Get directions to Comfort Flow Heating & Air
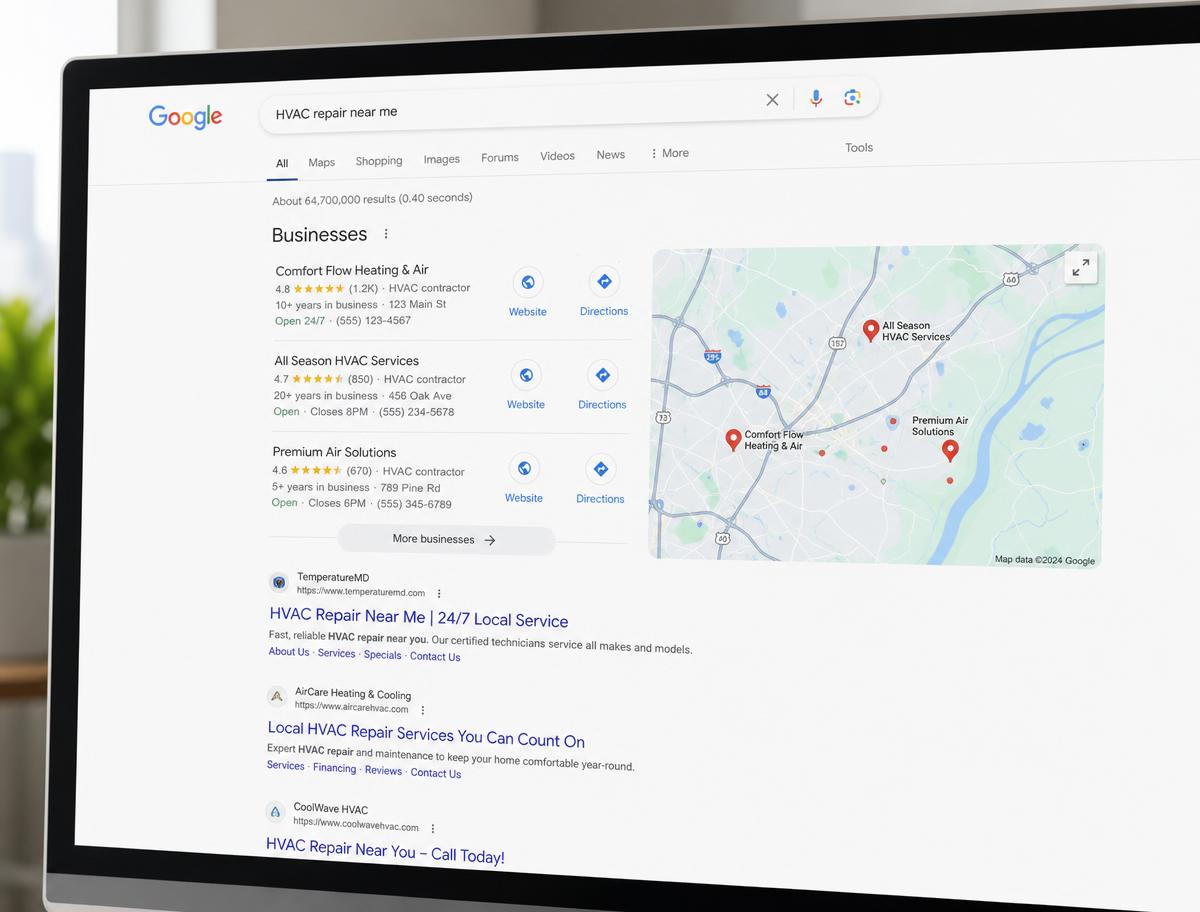Viewport: 1200px width, 912px height. click(604, 282)
